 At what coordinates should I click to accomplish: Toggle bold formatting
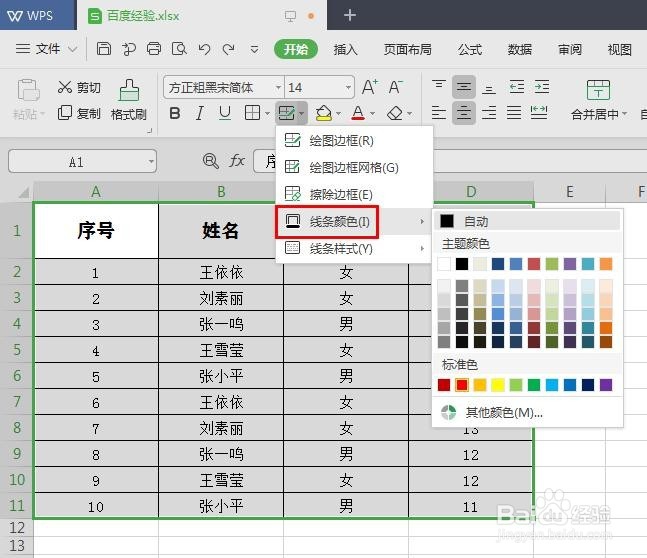pos(175,113)
